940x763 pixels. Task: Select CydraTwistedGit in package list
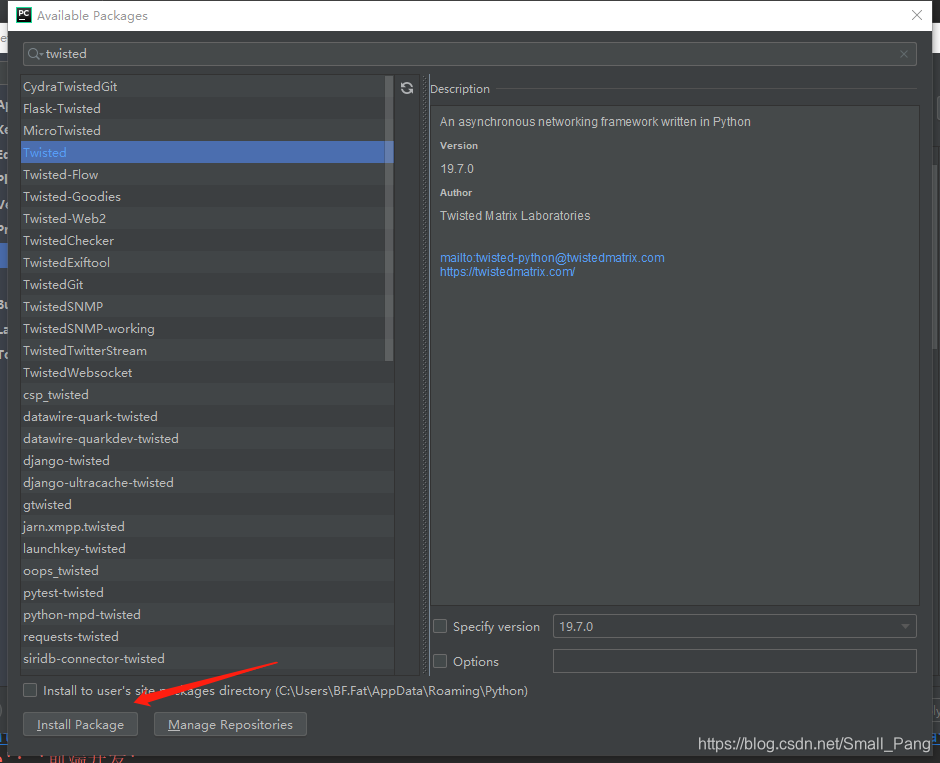coord(207,86)
